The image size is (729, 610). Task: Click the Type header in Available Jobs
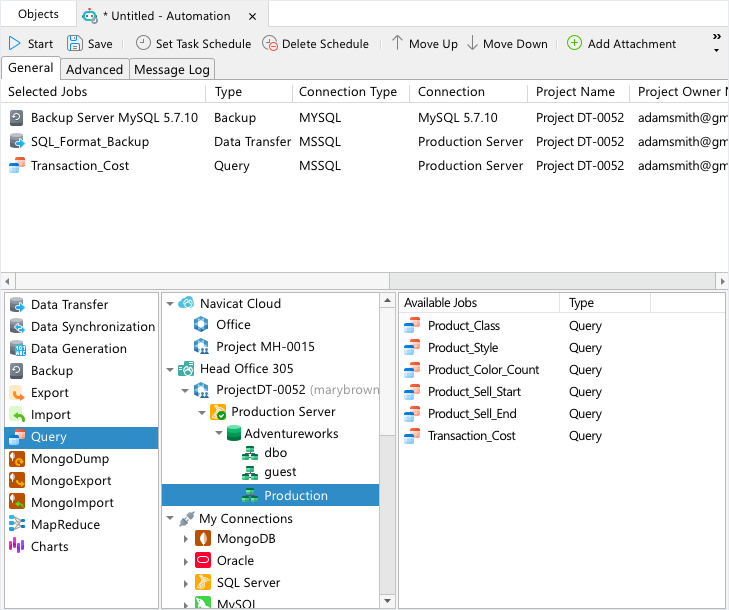pyautogui.click(x=605, y=303)
